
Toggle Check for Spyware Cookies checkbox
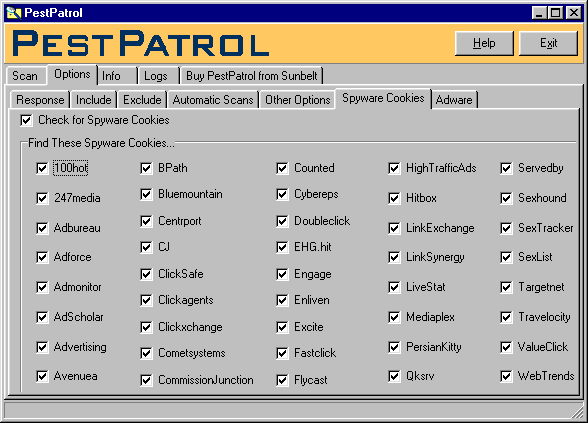(x=26, y=120)
